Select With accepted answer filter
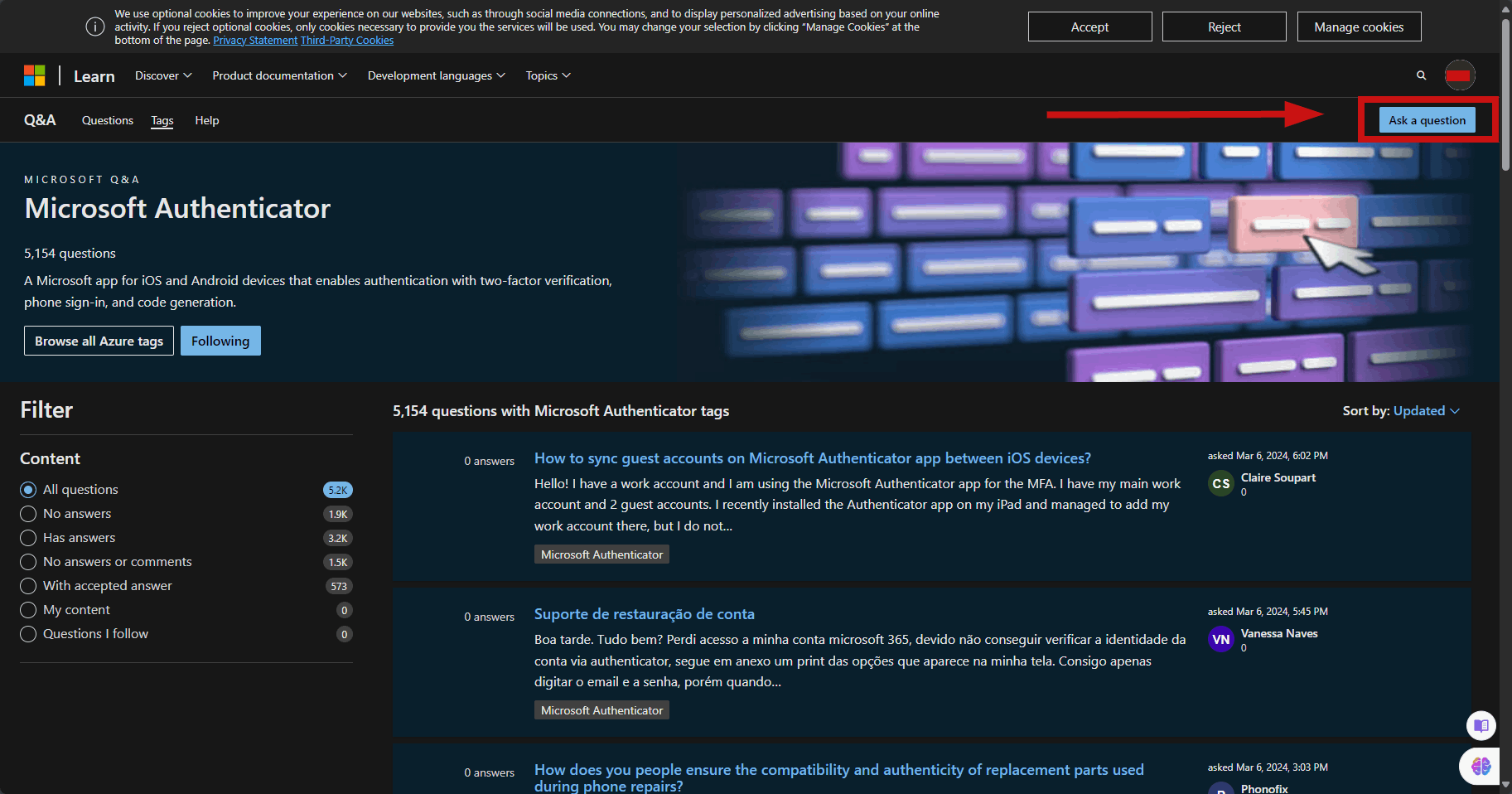Image resolution: width=1512 pixels, height=794 pixels. pyautogui.click(x=28, y=586)
